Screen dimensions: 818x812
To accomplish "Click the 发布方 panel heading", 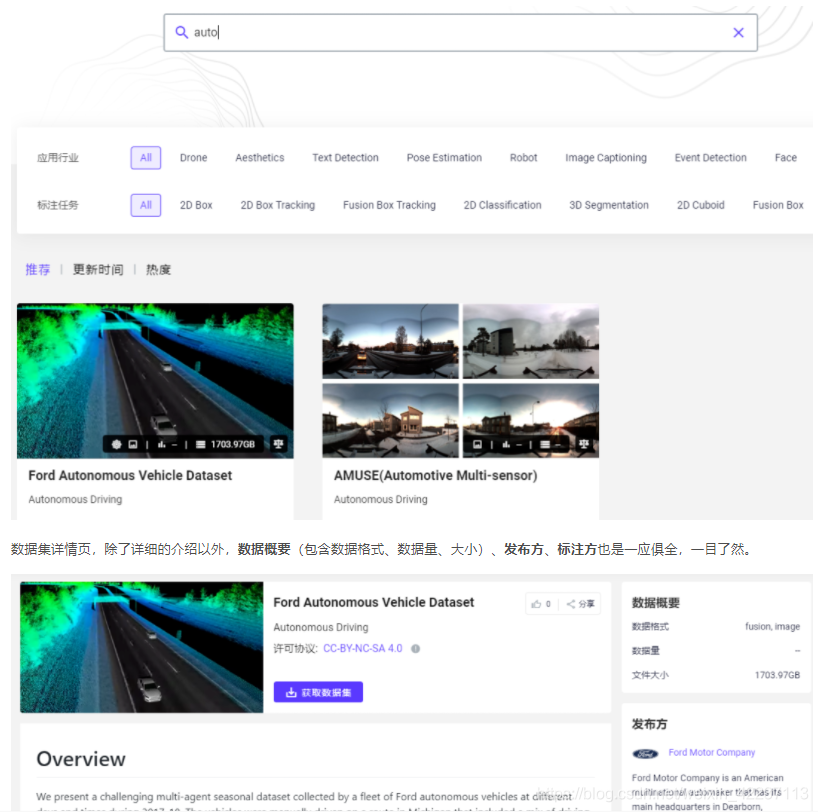I will (649, 724).
